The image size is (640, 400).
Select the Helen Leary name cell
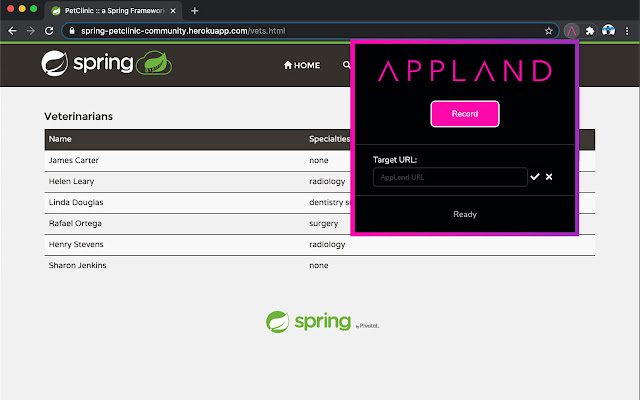(71, 181)
